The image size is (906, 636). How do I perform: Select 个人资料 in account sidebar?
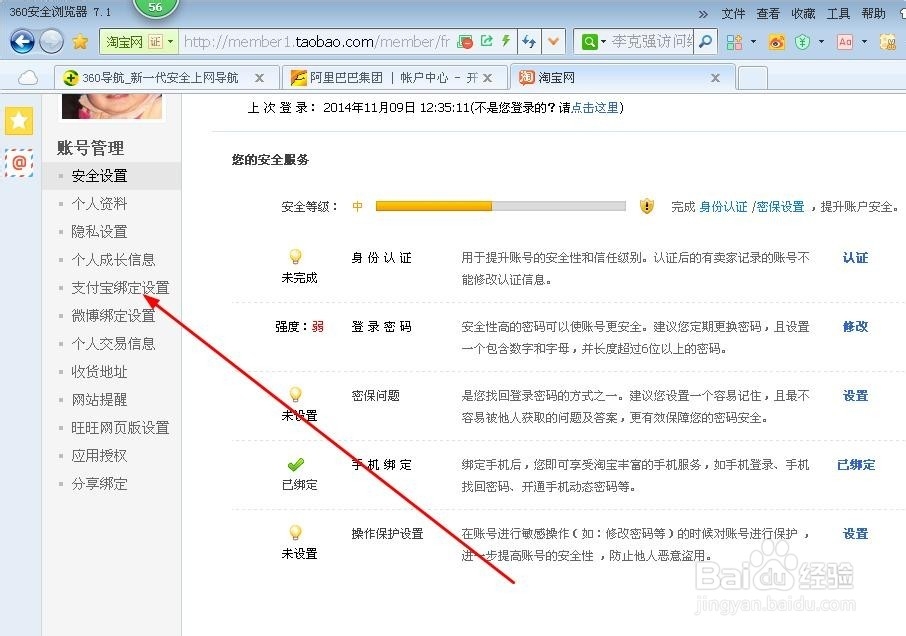tap(99, 203)
